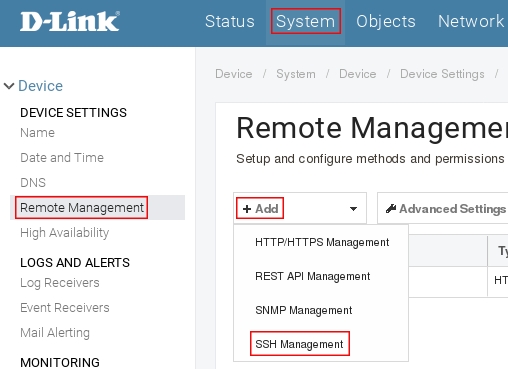Click the Advanced Settings button
The height and width of the screenshot is (369, 508).
443,209
